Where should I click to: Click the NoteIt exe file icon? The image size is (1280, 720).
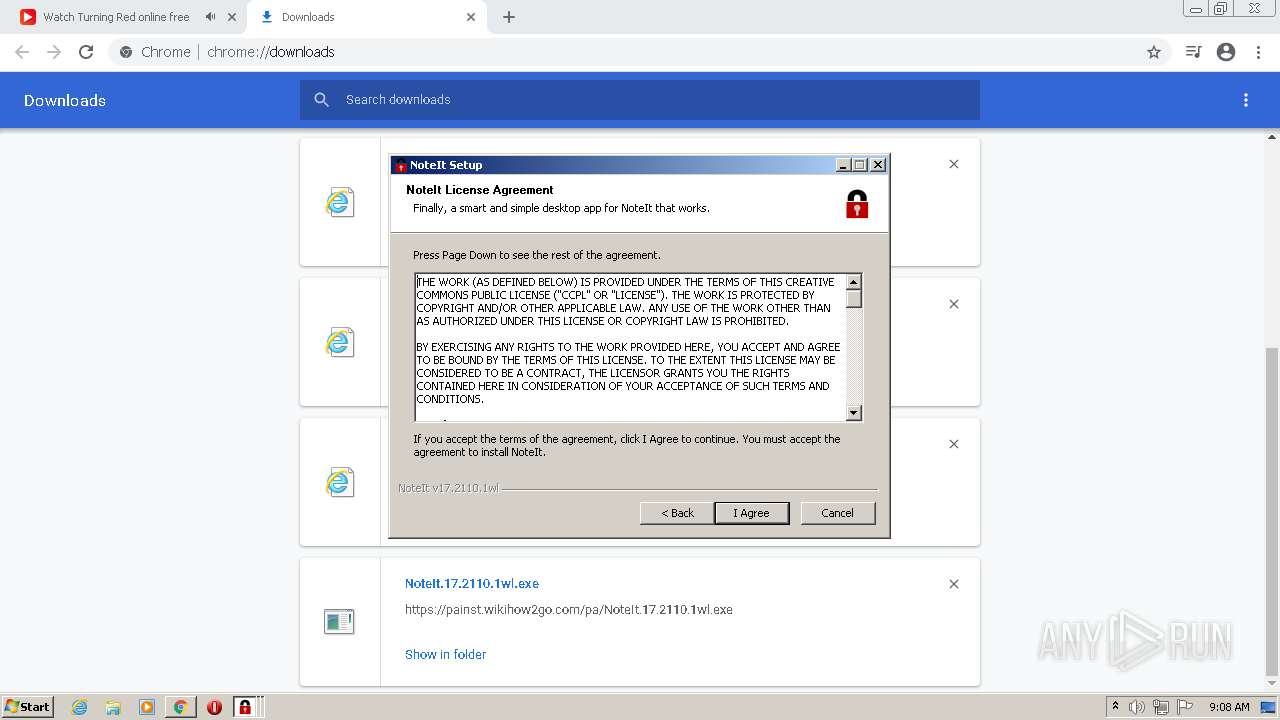[340, 622]
